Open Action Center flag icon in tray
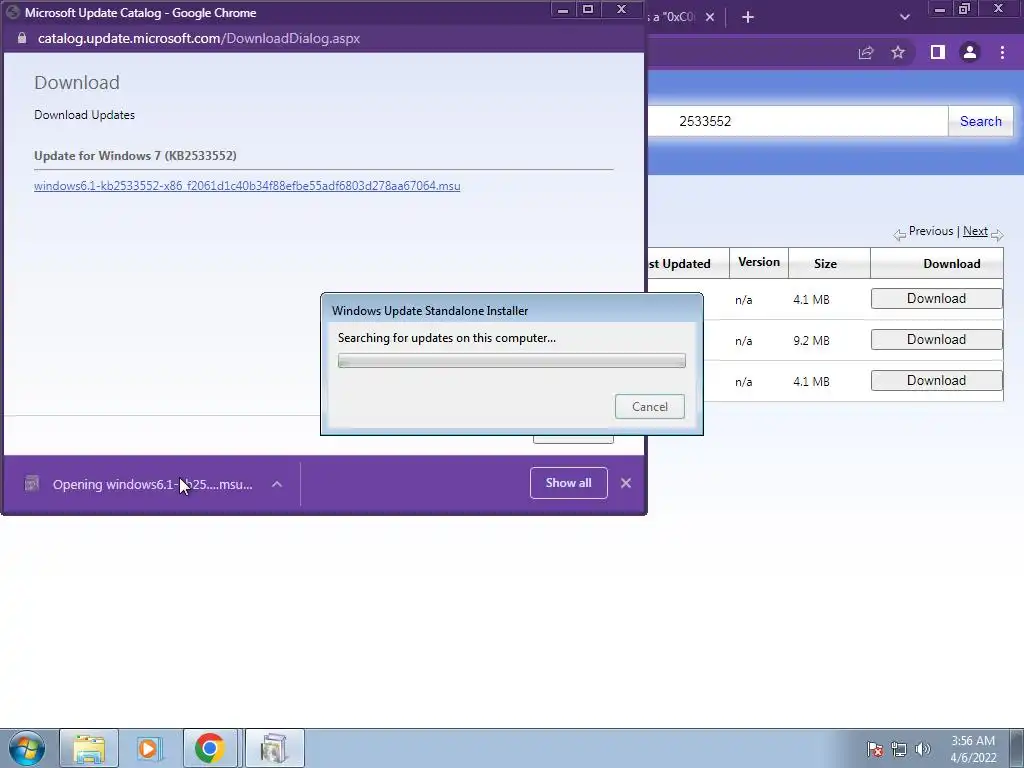The image size is (1024, 768). (875, 749)
